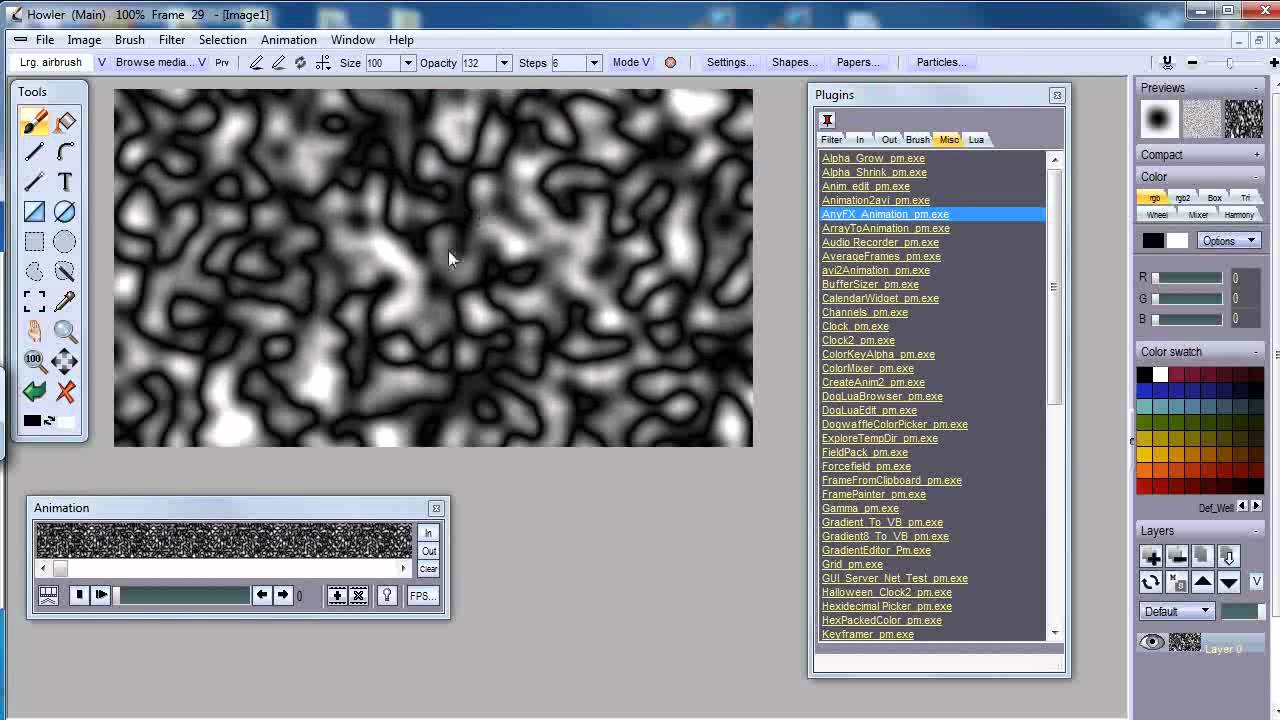Toggle the red record circle in toolbar
1280x720 pixels.
click(670, 62)
